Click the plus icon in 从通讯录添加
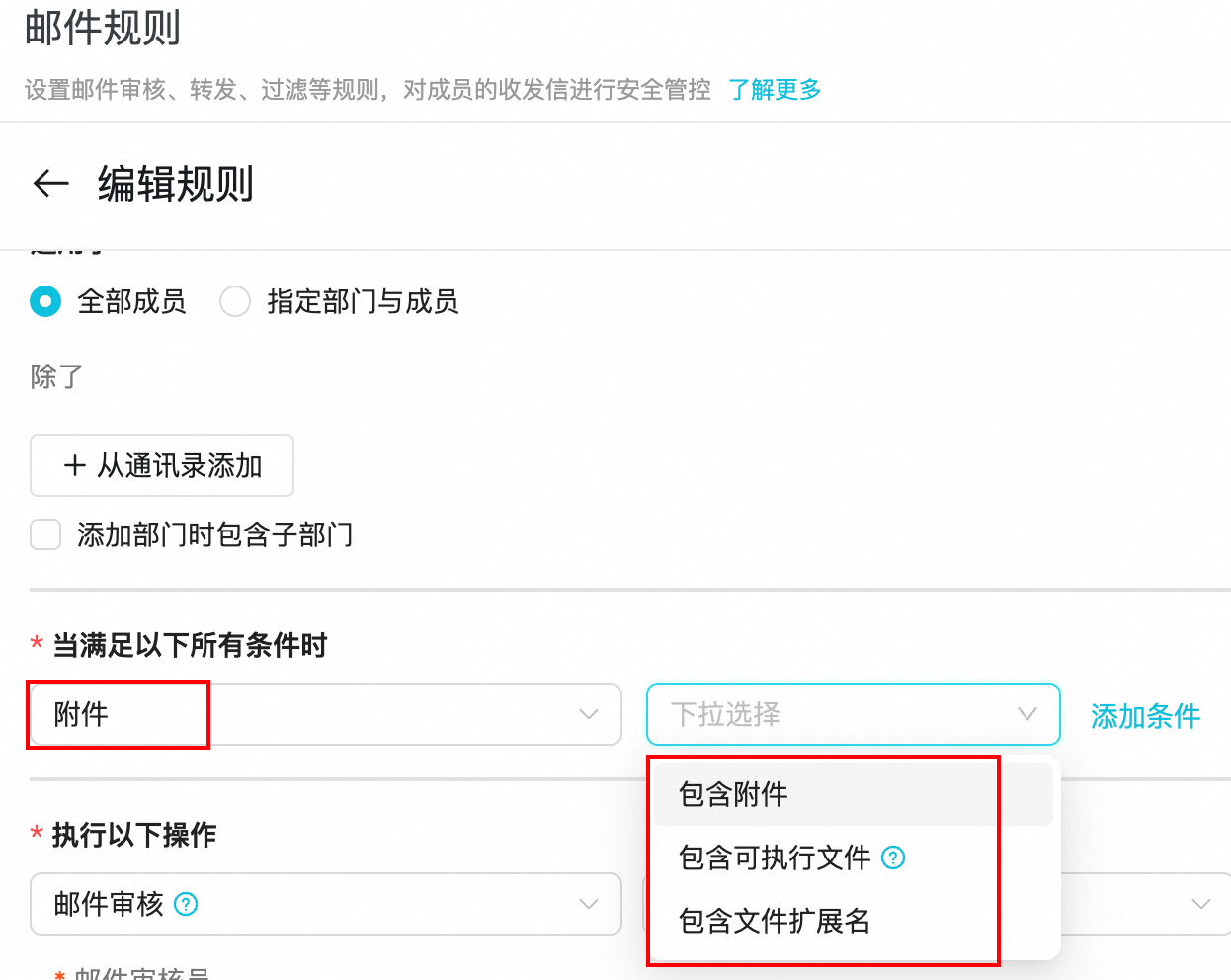This screenshot has height=980, width=1231. (75, 465)
